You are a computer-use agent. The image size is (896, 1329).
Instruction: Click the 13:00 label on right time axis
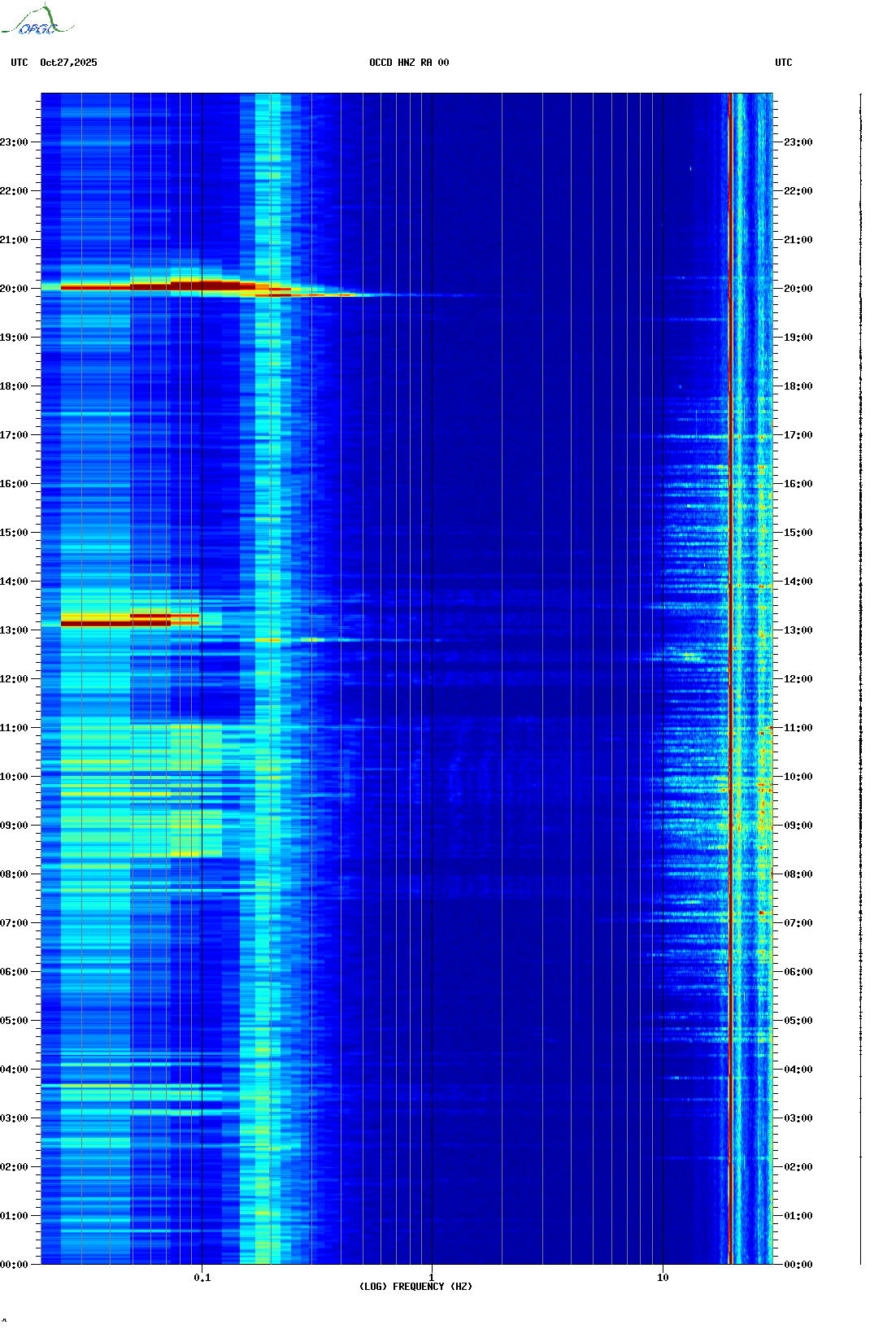[x=798, y=630]
